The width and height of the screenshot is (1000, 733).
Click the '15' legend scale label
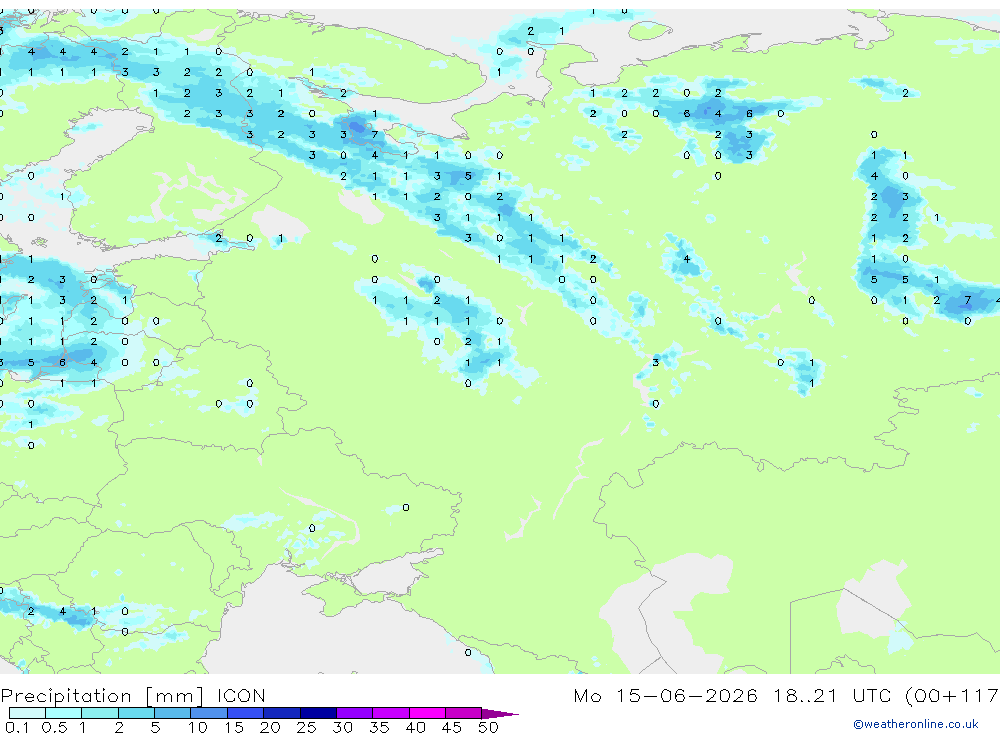tap(234, 727)
